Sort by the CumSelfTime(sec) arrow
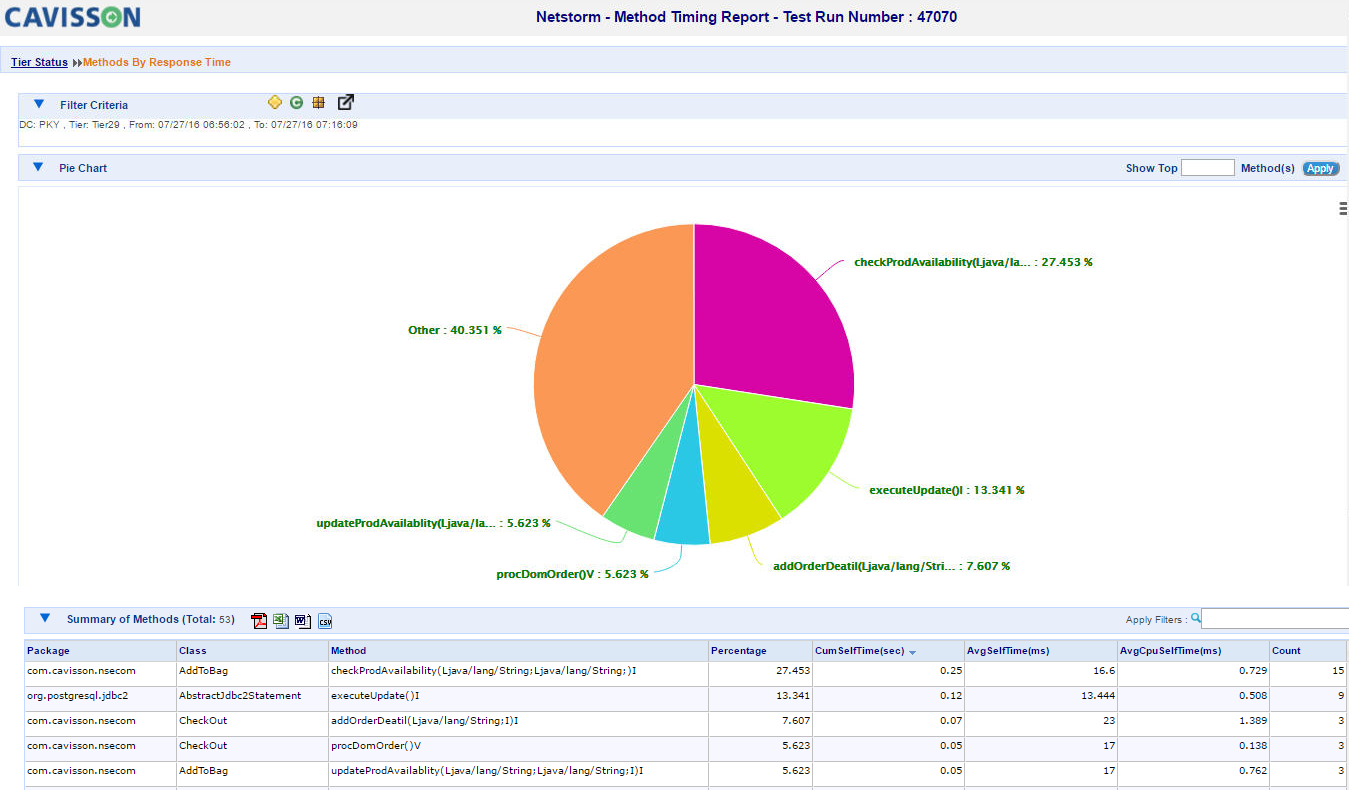Screen dimensions: 1349x790 (912, 652)
